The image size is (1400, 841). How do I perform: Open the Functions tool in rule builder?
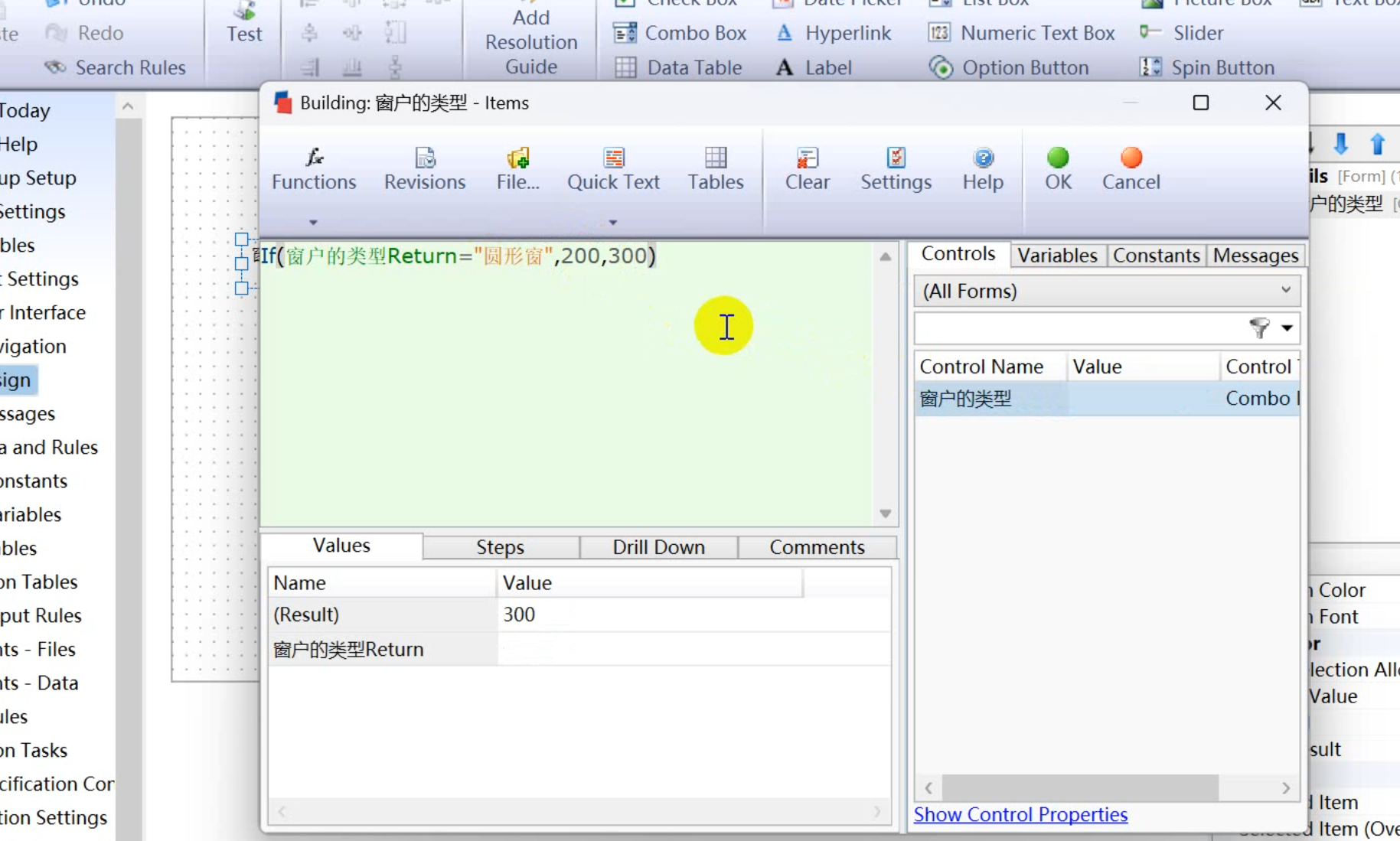[x=314, y=168]
